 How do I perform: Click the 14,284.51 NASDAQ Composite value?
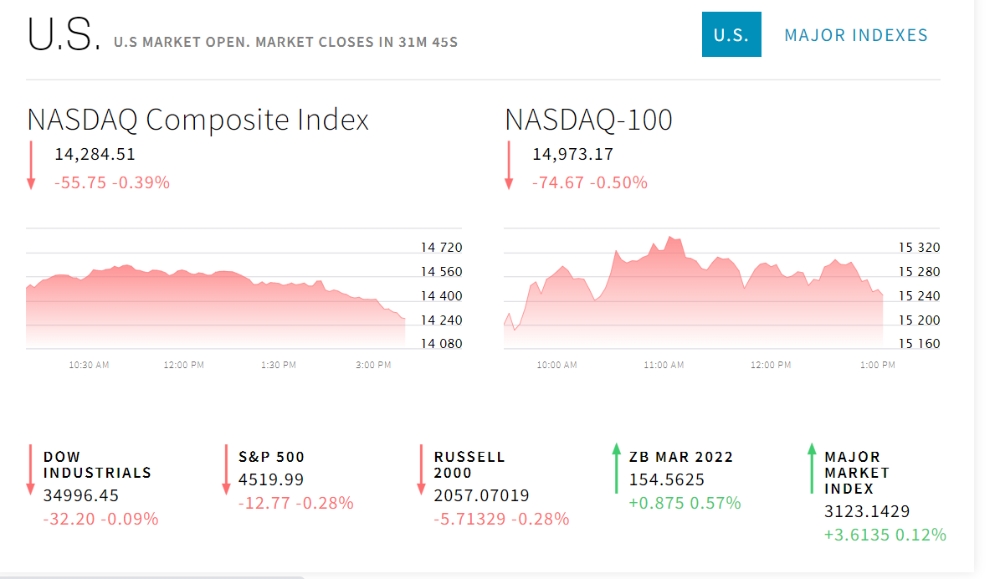tap(94, 154)
